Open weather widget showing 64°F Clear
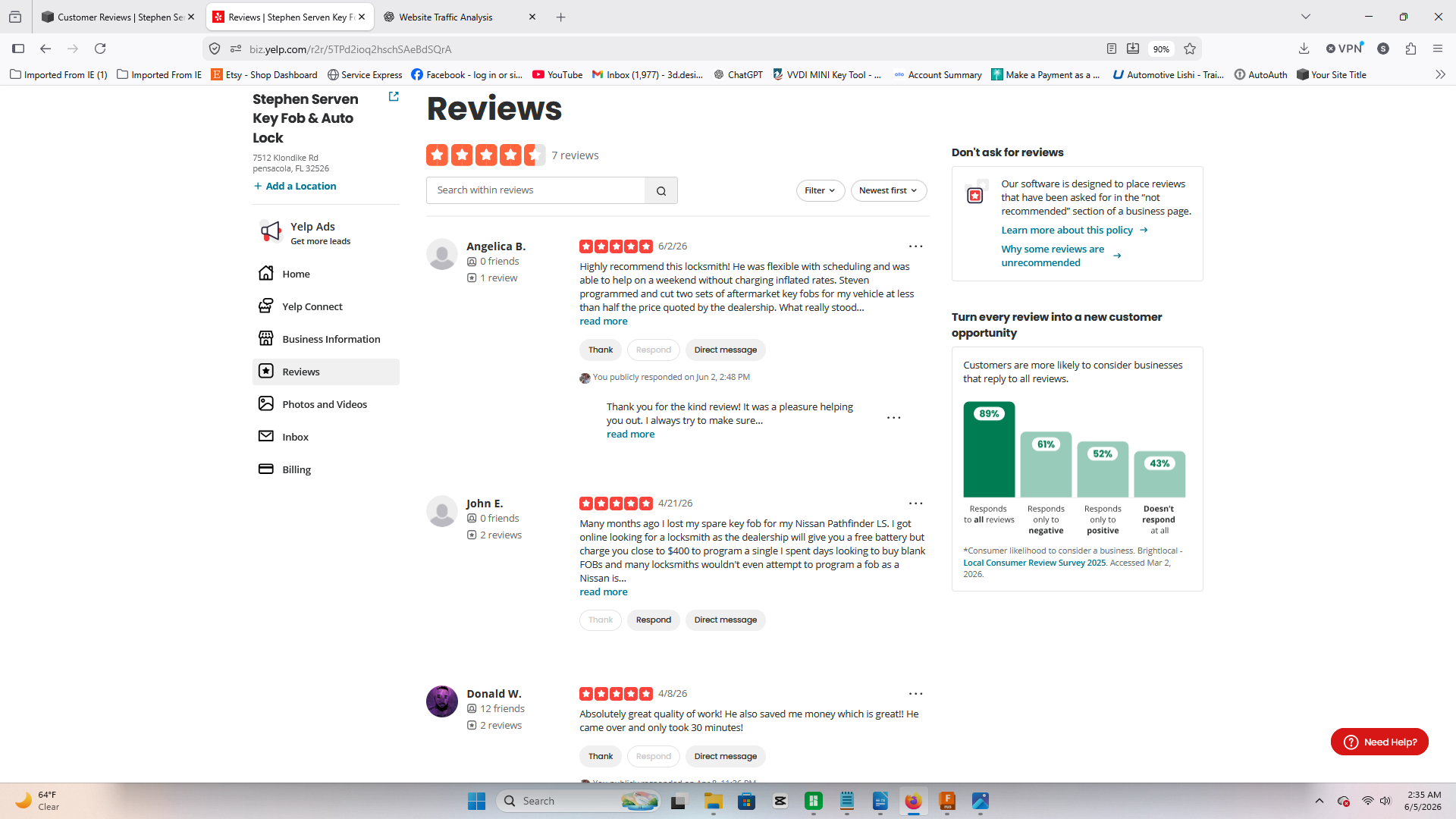Screen dimensions: 1456x819 [x=38, y=801]
